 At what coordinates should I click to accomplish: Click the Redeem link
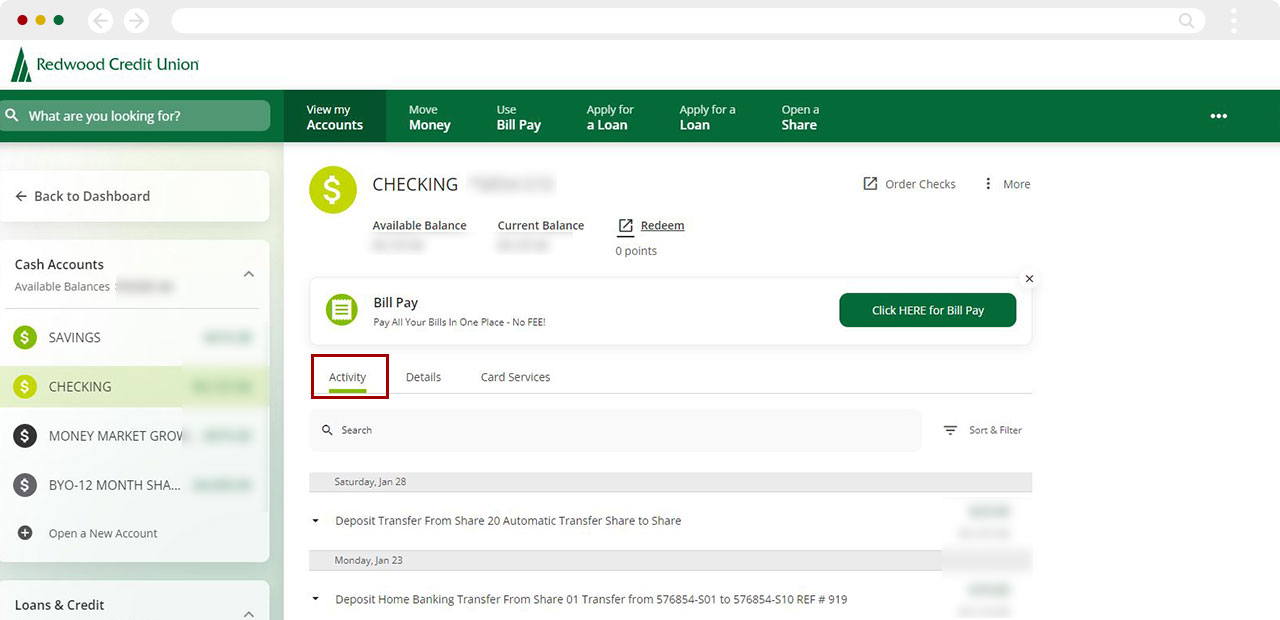pyautogui.click(x=662, y=226)
